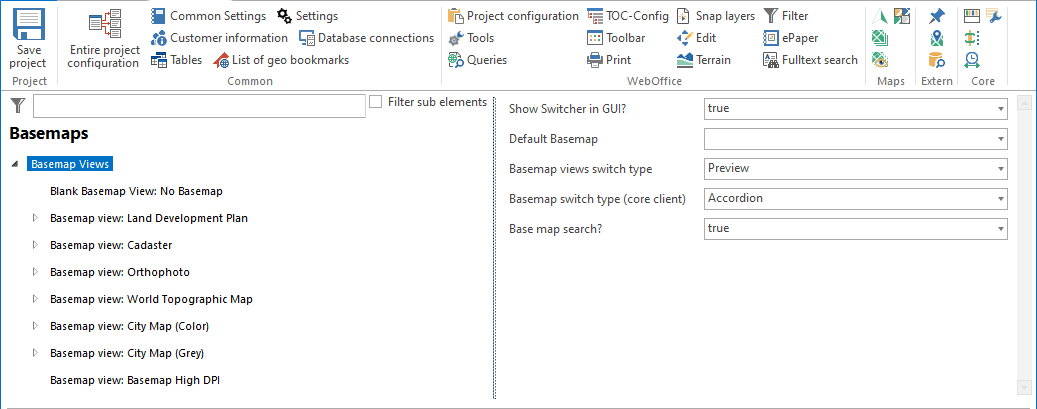Select Basemap view: World Topographic Map row
Viewport: 1037px width, 409px height.
(x=151, y=299)
